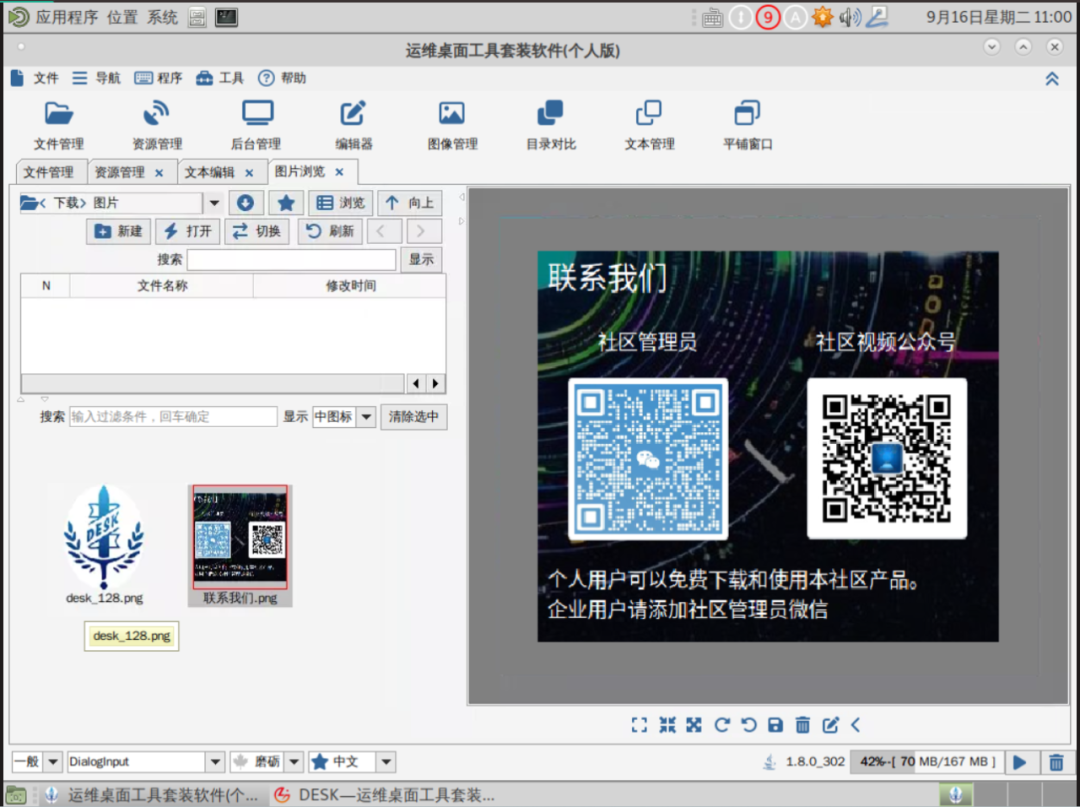Click the 新建 button
This screenshot has height=807, width=1080.
click(x=118, y=231)
